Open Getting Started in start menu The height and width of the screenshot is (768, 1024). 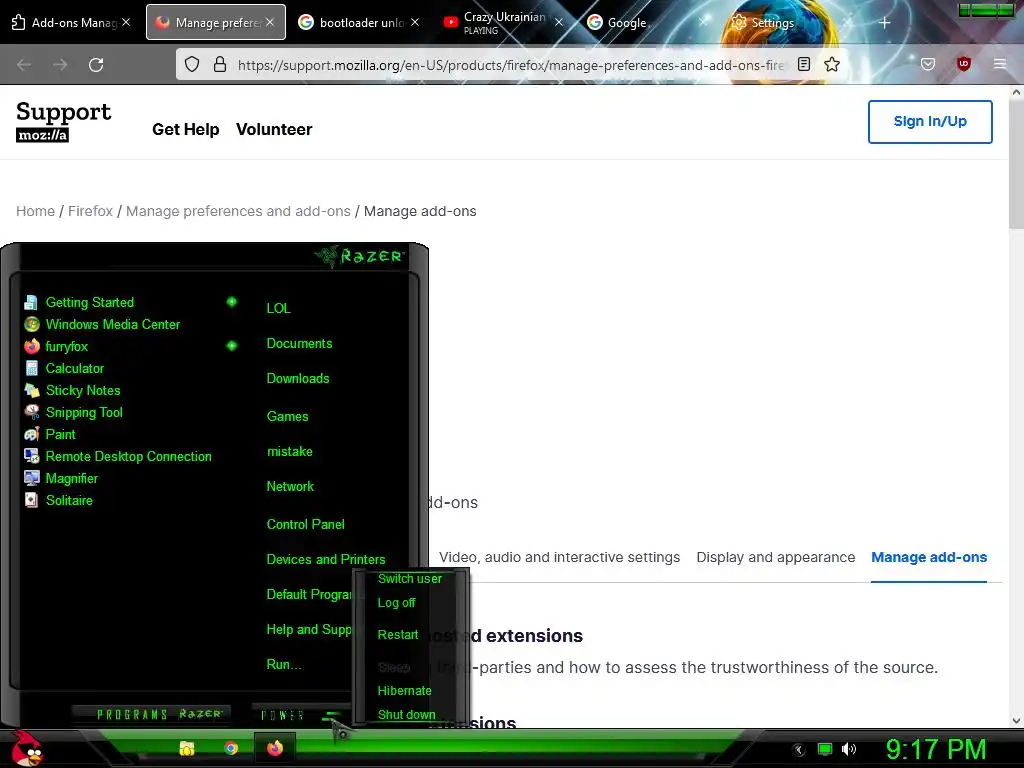coord(89,302)
